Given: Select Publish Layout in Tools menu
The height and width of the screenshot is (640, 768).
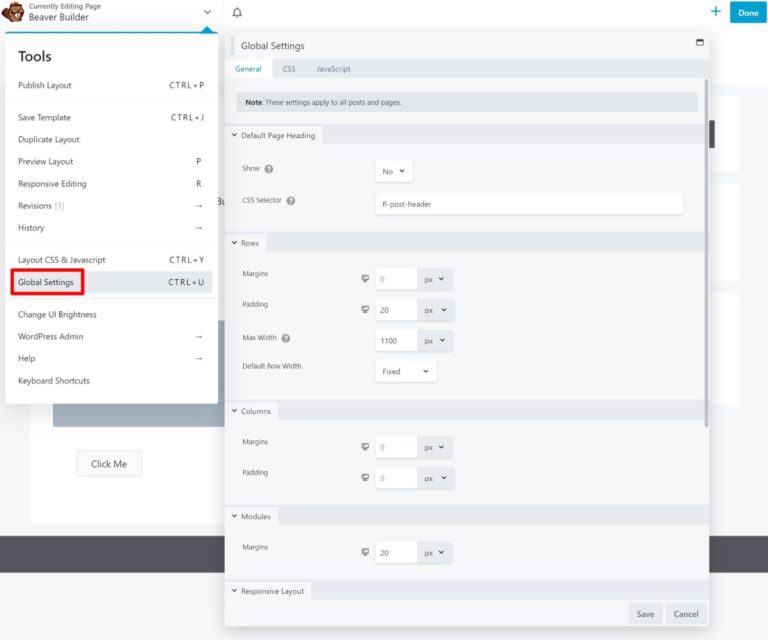Looking at the screenshot, I should tap(111, 85).
